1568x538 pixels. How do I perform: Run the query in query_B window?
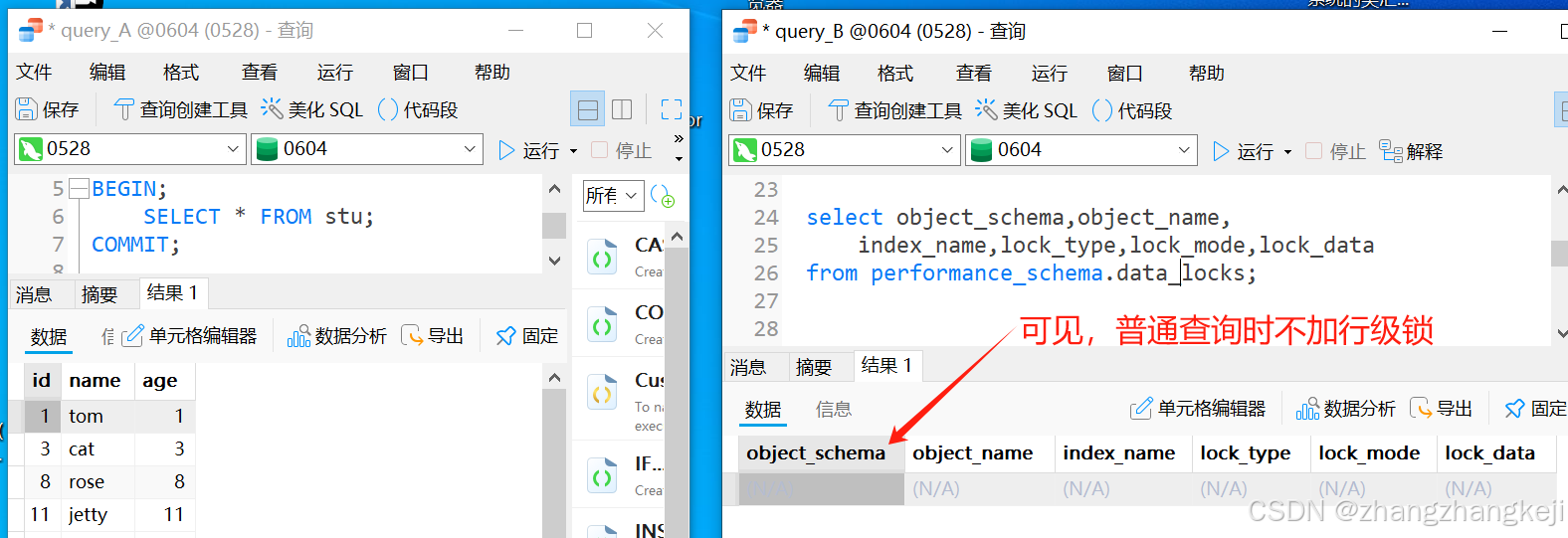tap(1243, 151)
